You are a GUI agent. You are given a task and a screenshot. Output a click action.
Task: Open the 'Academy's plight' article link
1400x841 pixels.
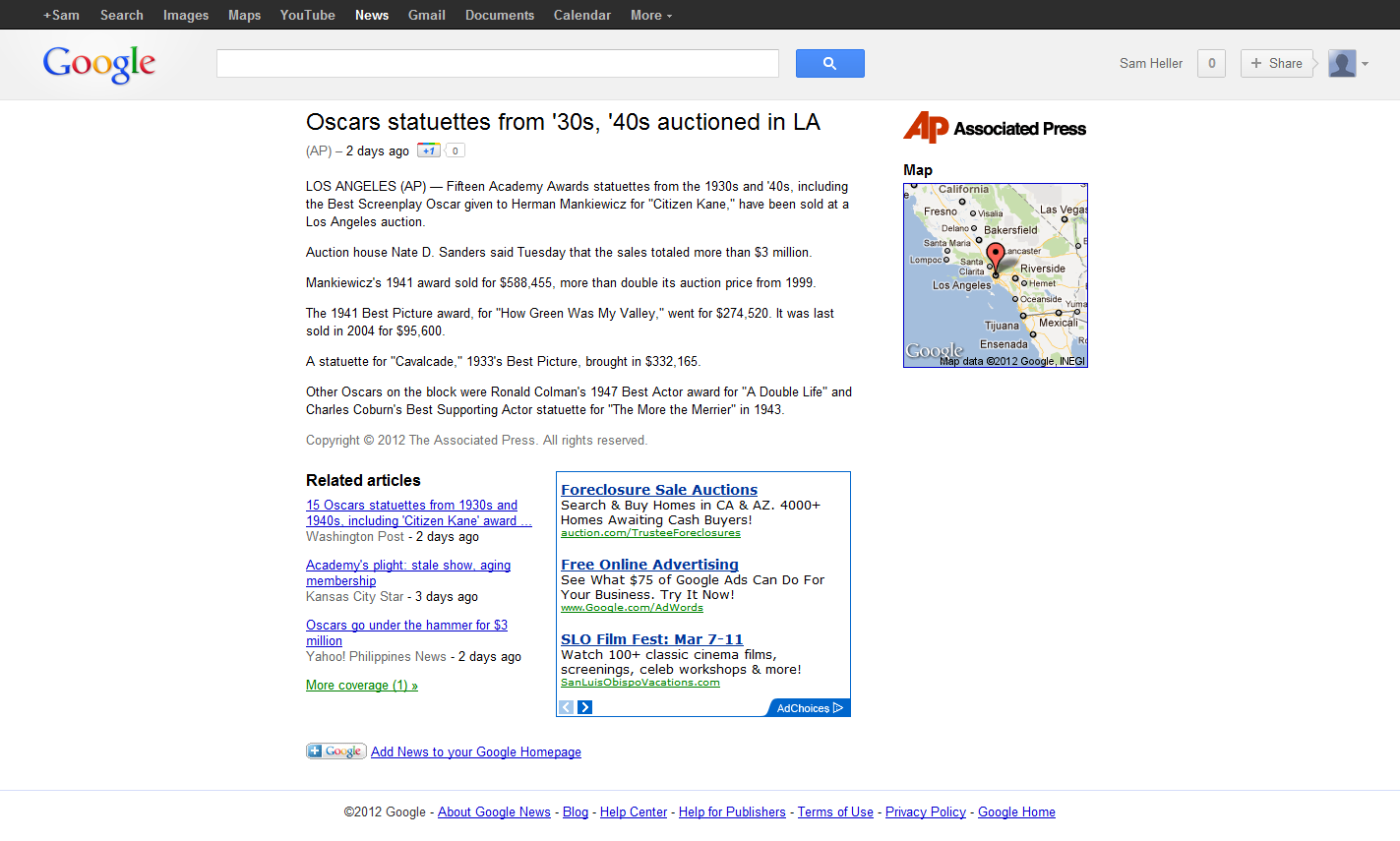pos(408,572)
